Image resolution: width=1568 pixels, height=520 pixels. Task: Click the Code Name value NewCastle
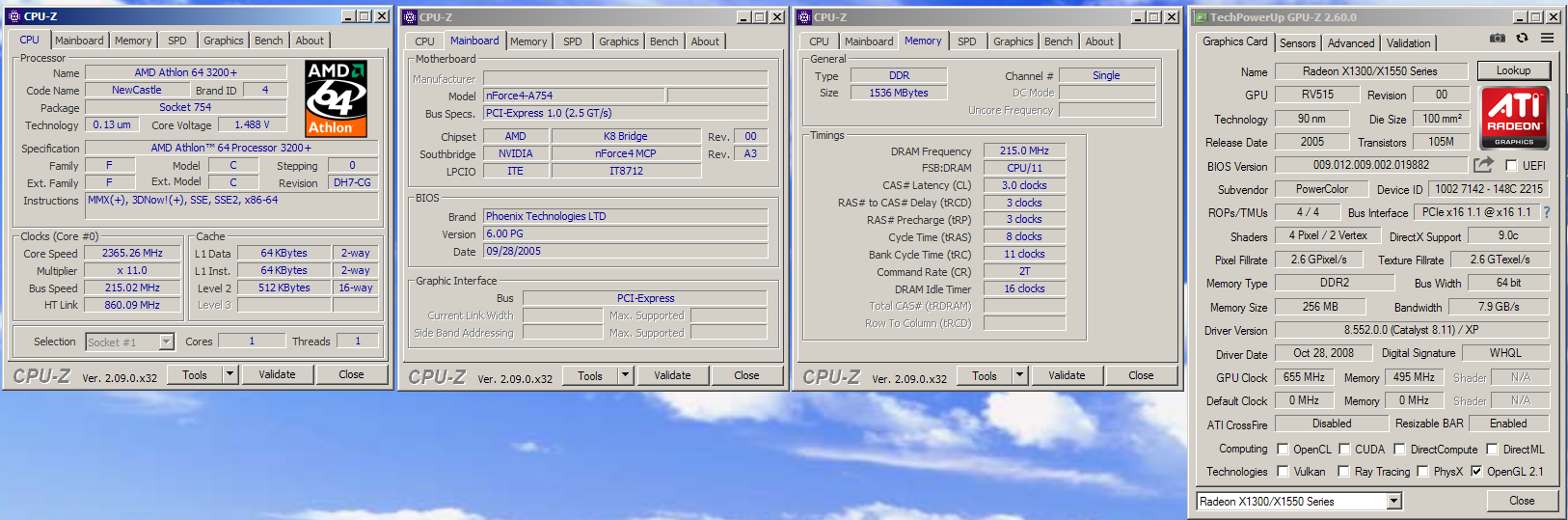click(137, 90)
